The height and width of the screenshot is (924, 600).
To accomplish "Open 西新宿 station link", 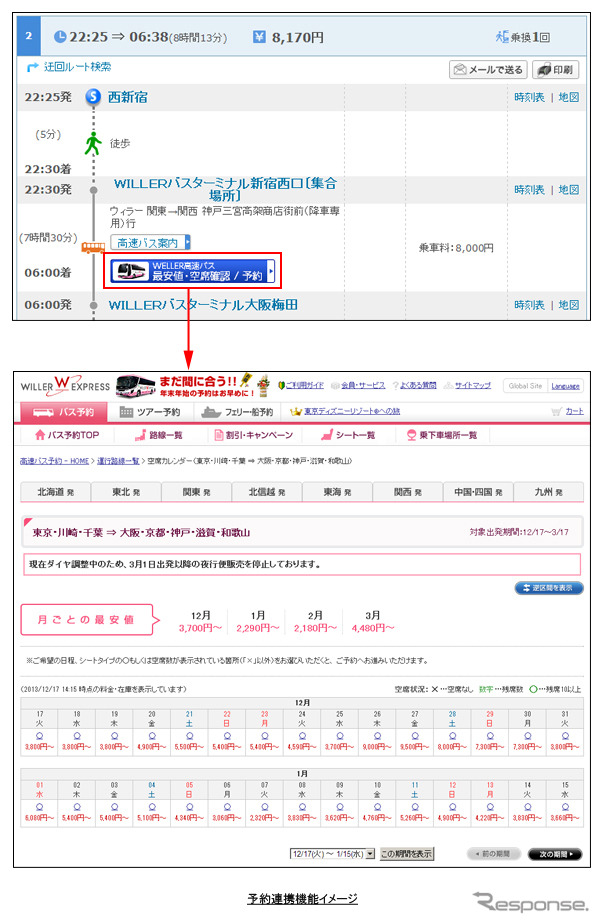I will (127, 97).
